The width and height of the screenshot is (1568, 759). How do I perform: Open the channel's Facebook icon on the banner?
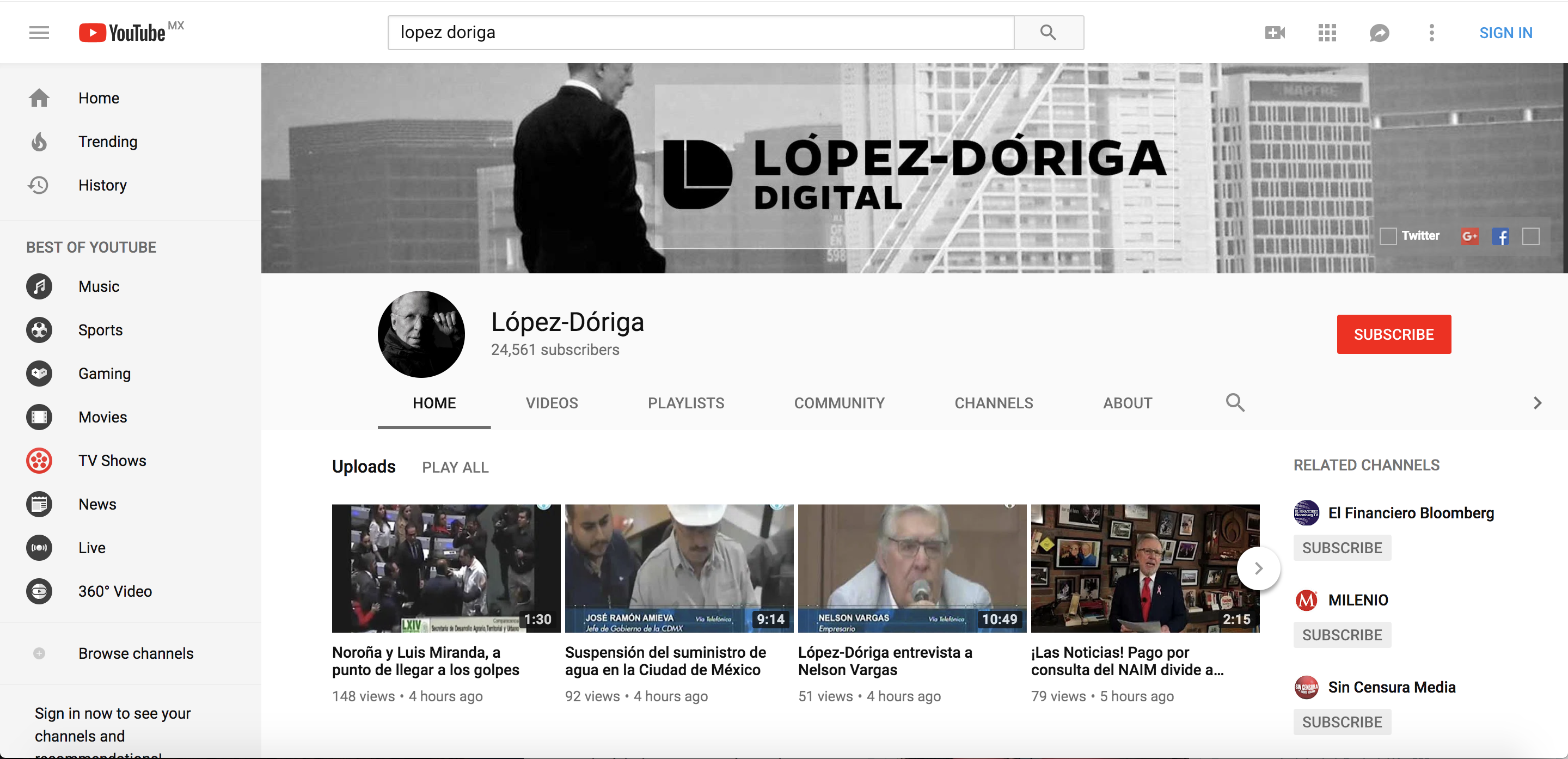click(1500, 236)
